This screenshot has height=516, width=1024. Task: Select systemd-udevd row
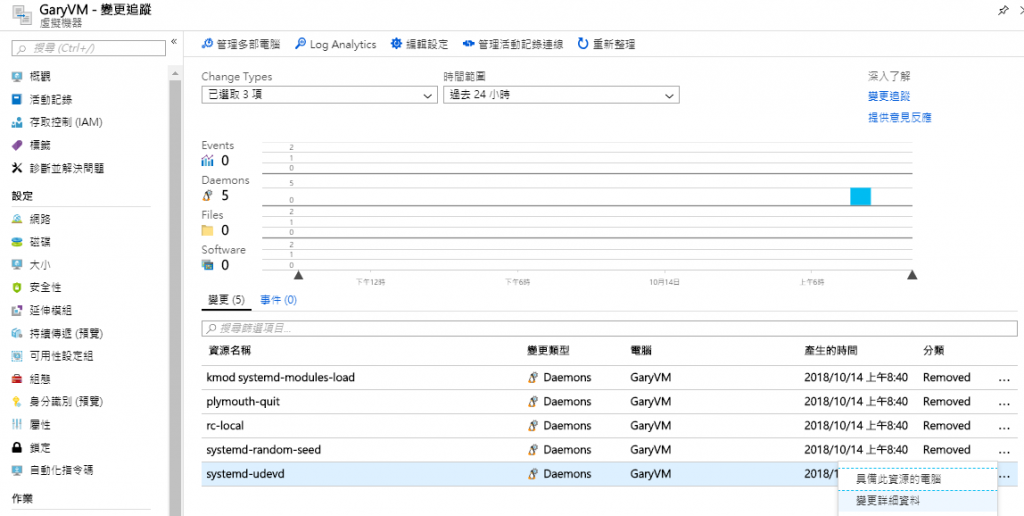click(609, 474)
